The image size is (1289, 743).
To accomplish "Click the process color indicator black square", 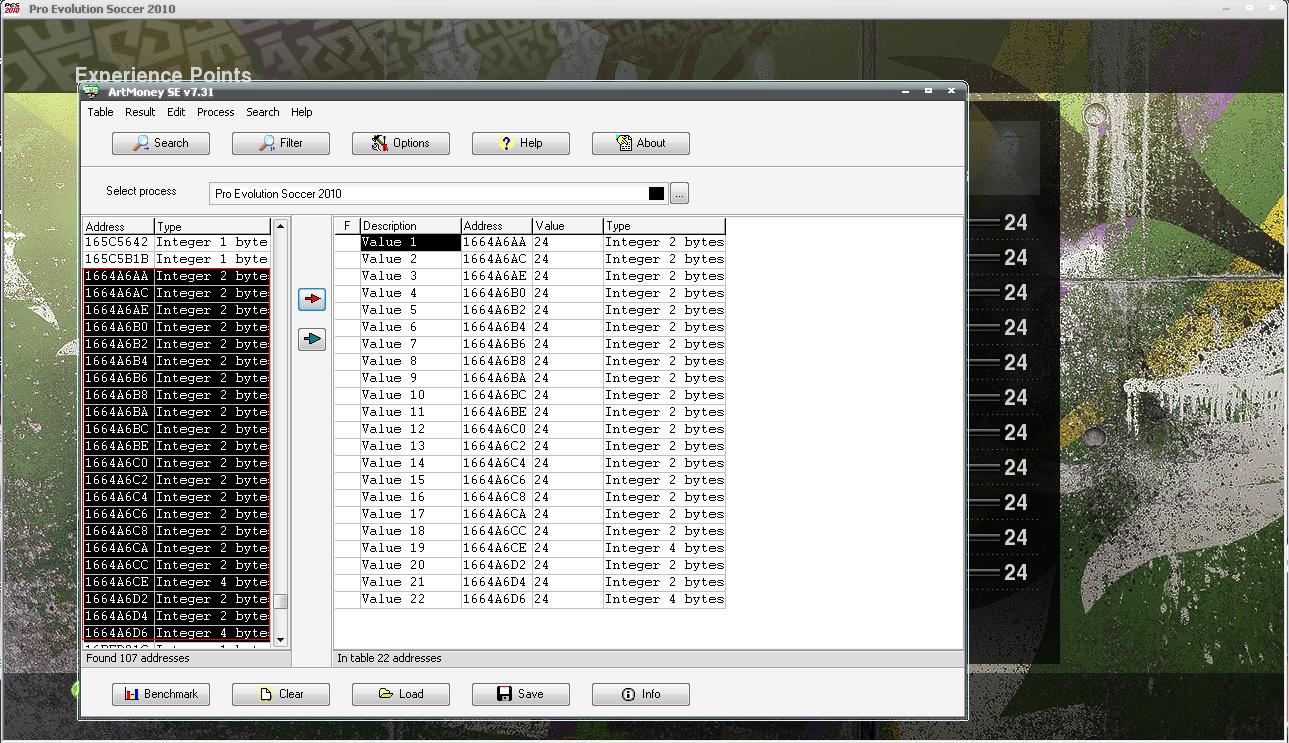I will click(x=657, y=193).
